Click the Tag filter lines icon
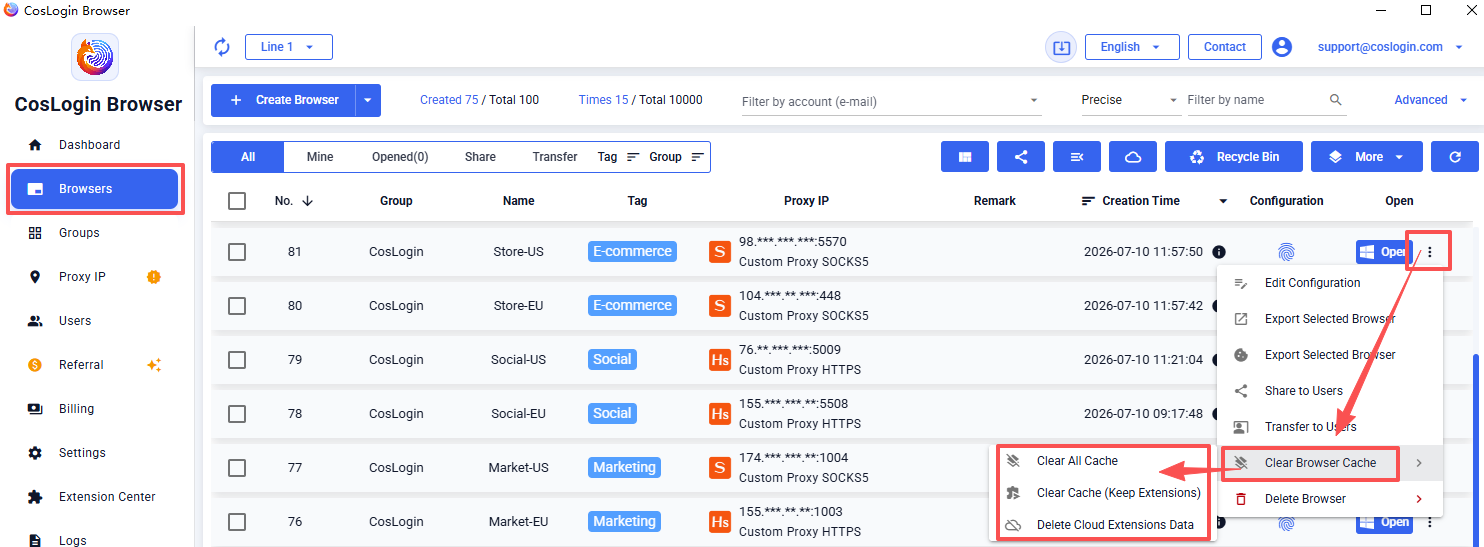 click(633, 157)
